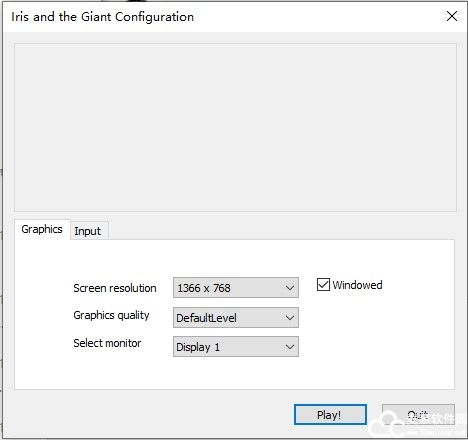Click the dialog title bar text
This screenshot has width=468, height=440.
pos(102,17)
